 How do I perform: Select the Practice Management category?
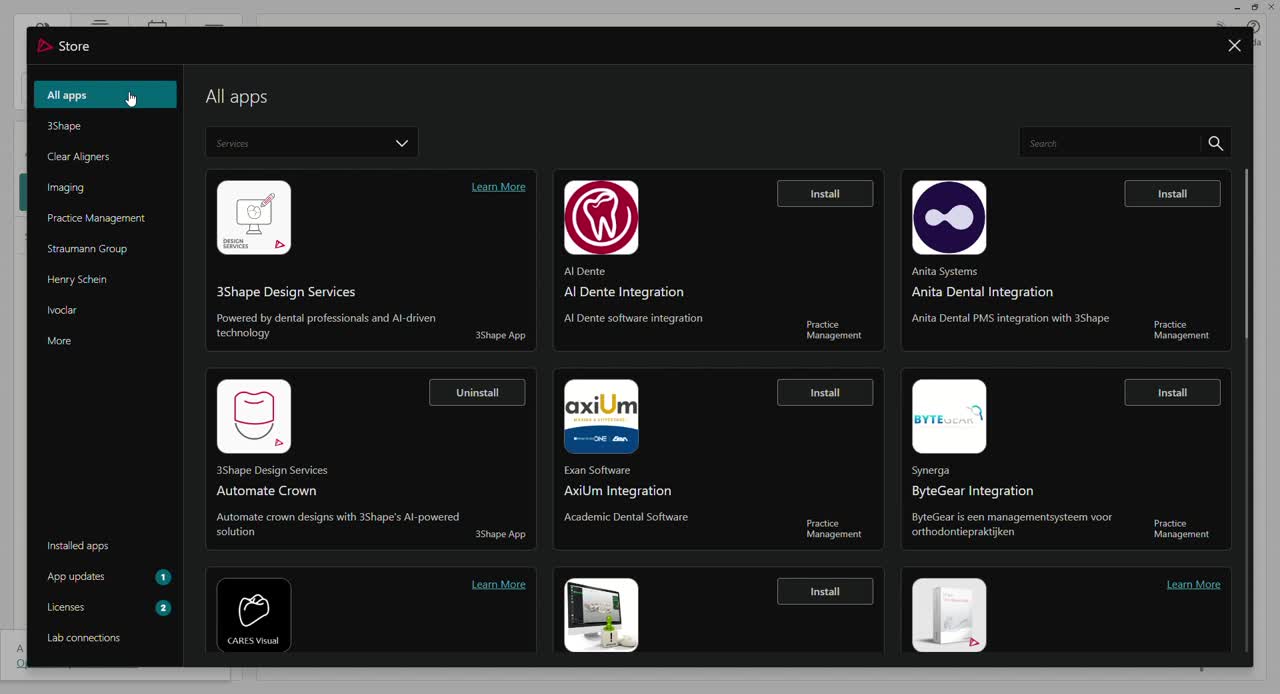point(96,218)
